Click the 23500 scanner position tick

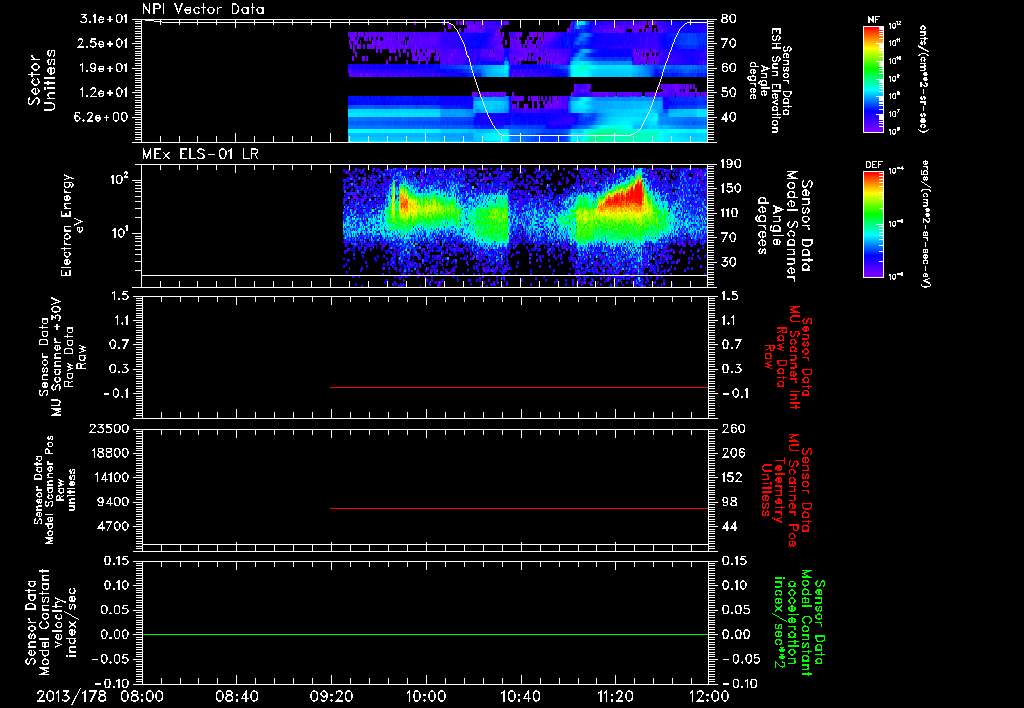click(108, 428)
